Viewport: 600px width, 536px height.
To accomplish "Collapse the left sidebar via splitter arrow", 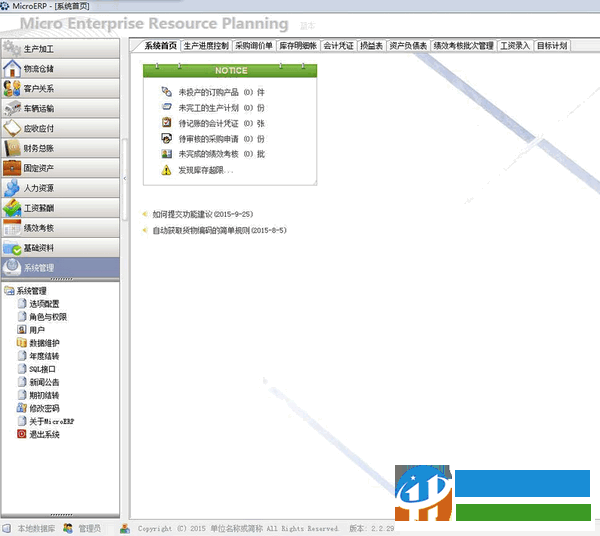I will click(x=125, y=178).
